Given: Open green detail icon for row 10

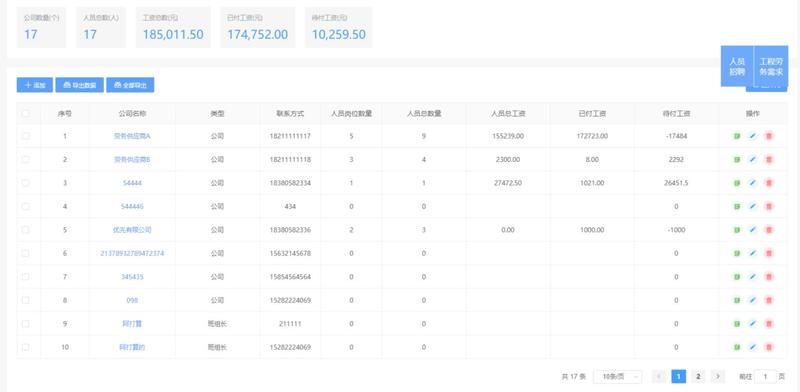Looking at the screenshot, I should point(737,347).
